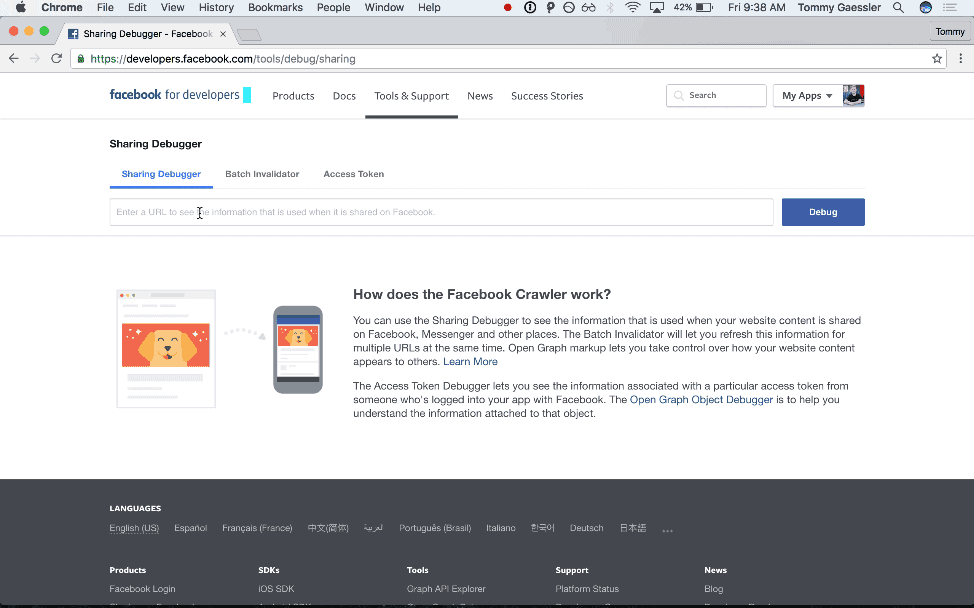This screenshot has width=974, height=608.
Task: Open the Bookmarks menu
Action: (x=275, y=7)
